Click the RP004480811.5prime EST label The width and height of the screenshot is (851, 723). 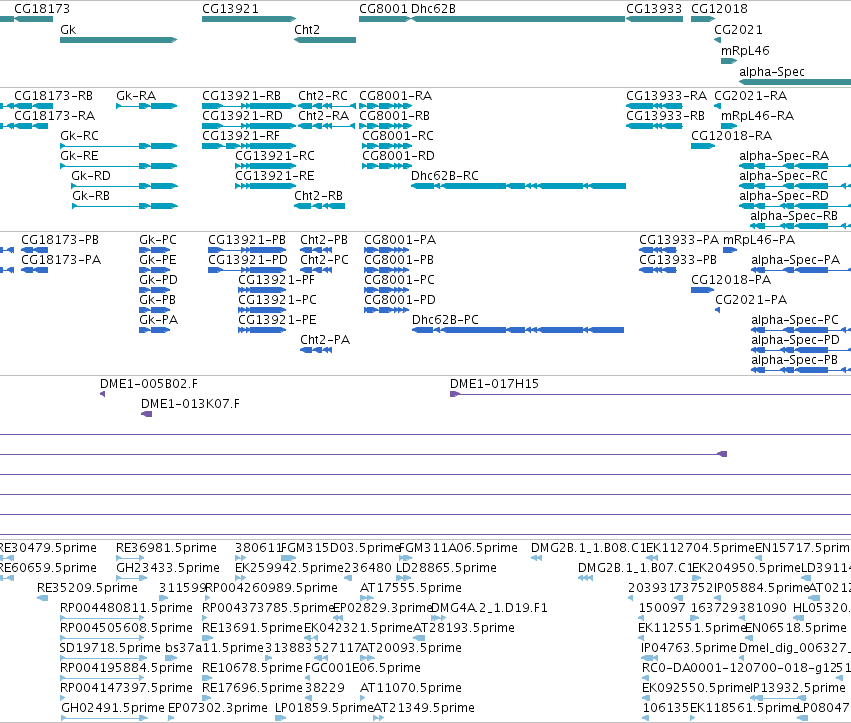(126, 608)
